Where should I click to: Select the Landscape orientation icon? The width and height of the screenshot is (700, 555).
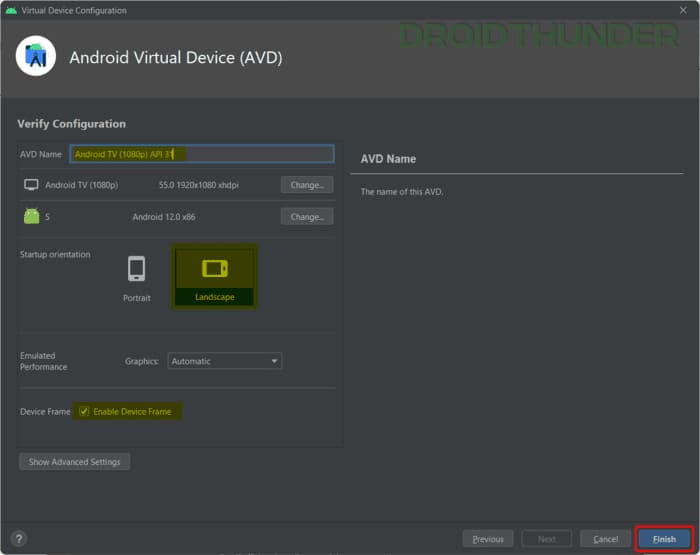[215, 269]
